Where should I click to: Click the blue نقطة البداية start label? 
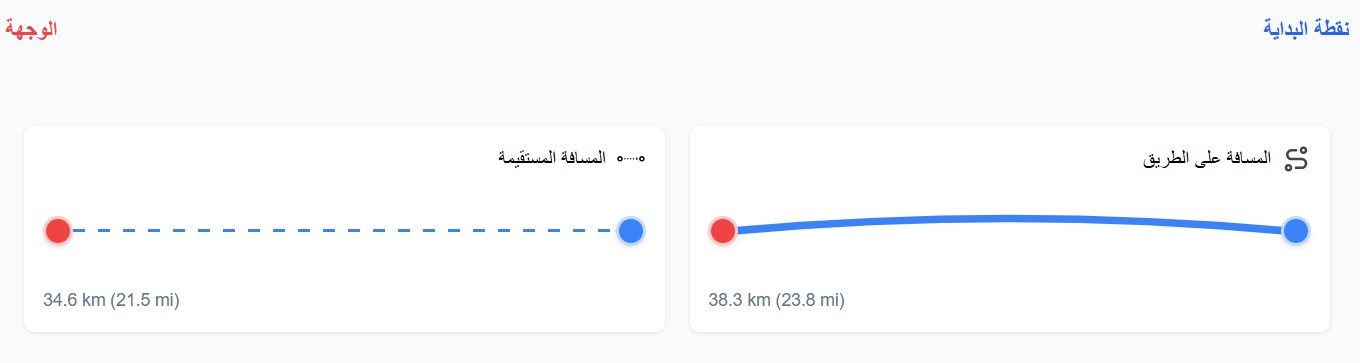1306,28
